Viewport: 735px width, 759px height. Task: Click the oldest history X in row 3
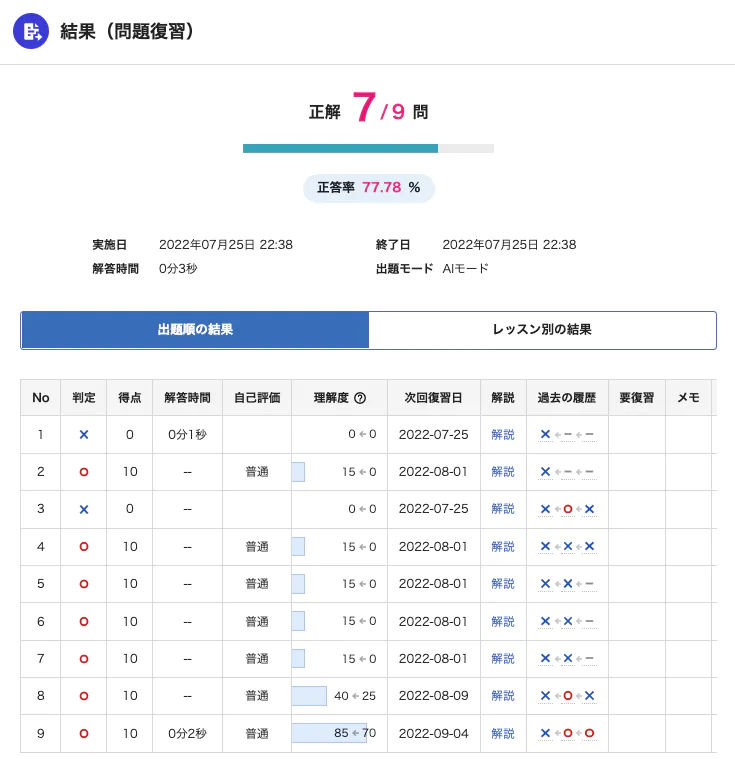(589, 509)
